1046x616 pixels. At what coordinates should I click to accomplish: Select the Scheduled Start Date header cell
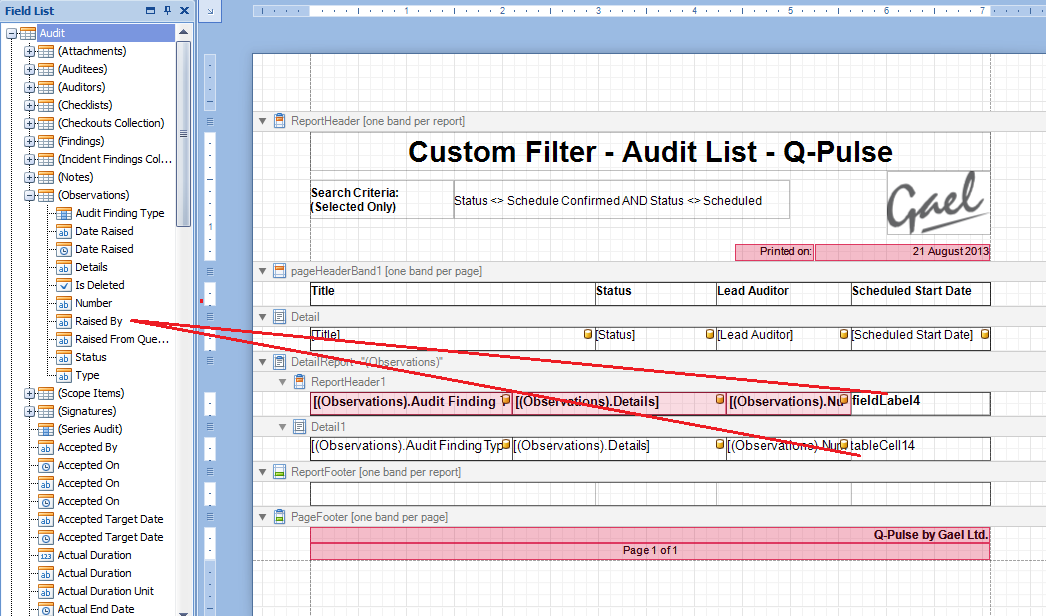921,294
